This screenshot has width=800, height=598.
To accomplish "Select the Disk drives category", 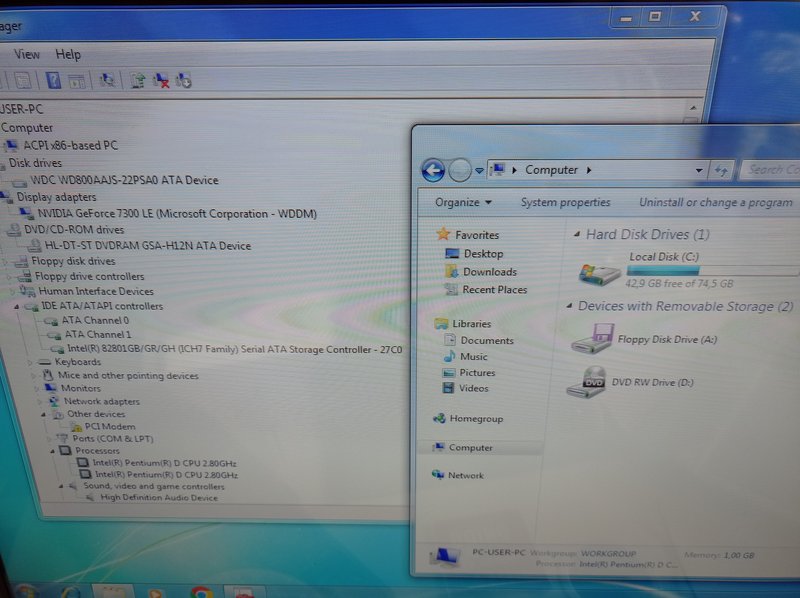I will coord(35,163).
